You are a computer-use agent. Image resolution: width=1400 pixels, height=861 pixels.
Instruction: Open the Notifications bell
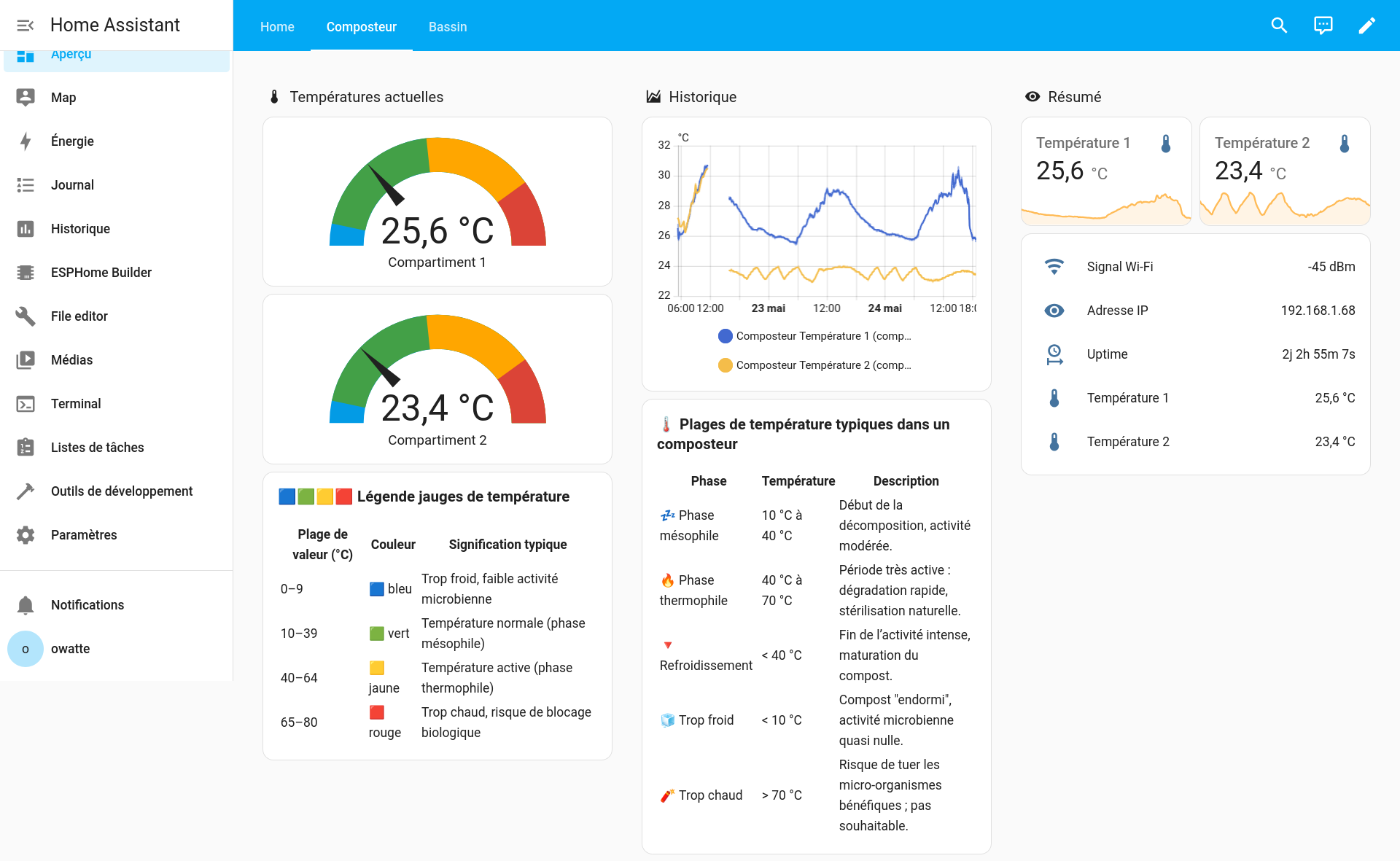(87, 605)
